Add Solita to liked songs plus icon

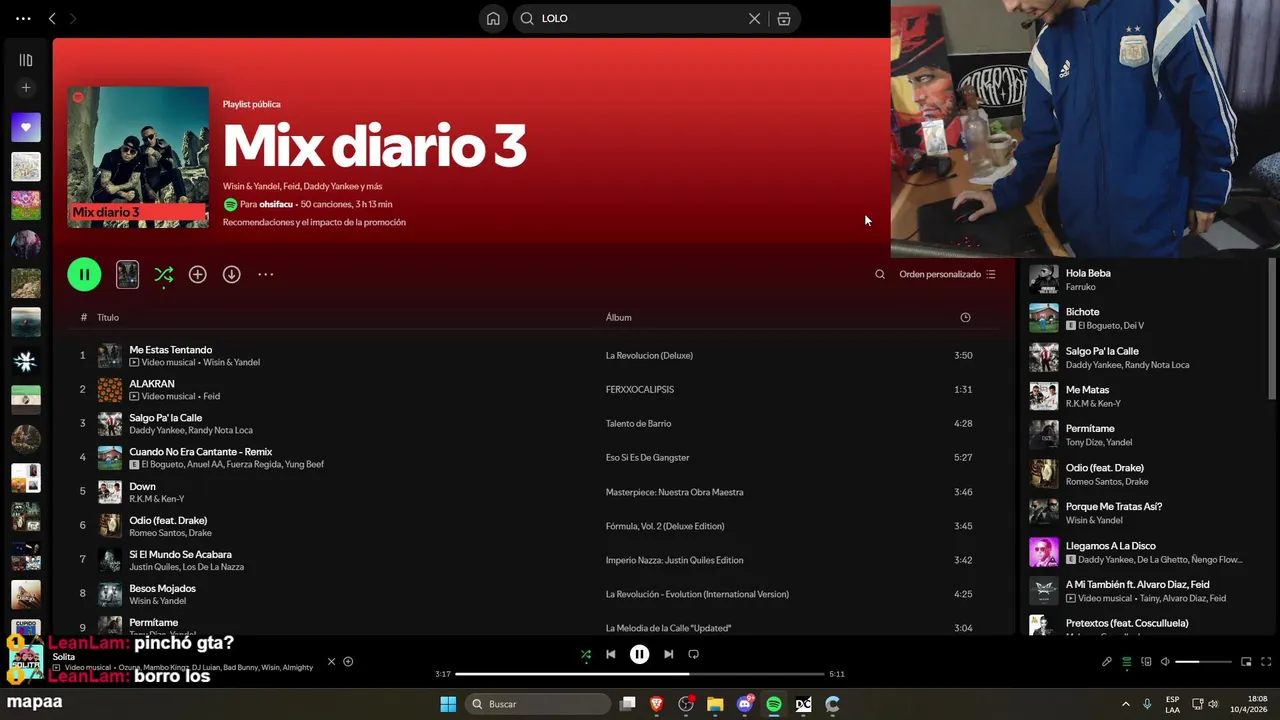[x=348, y=661]
